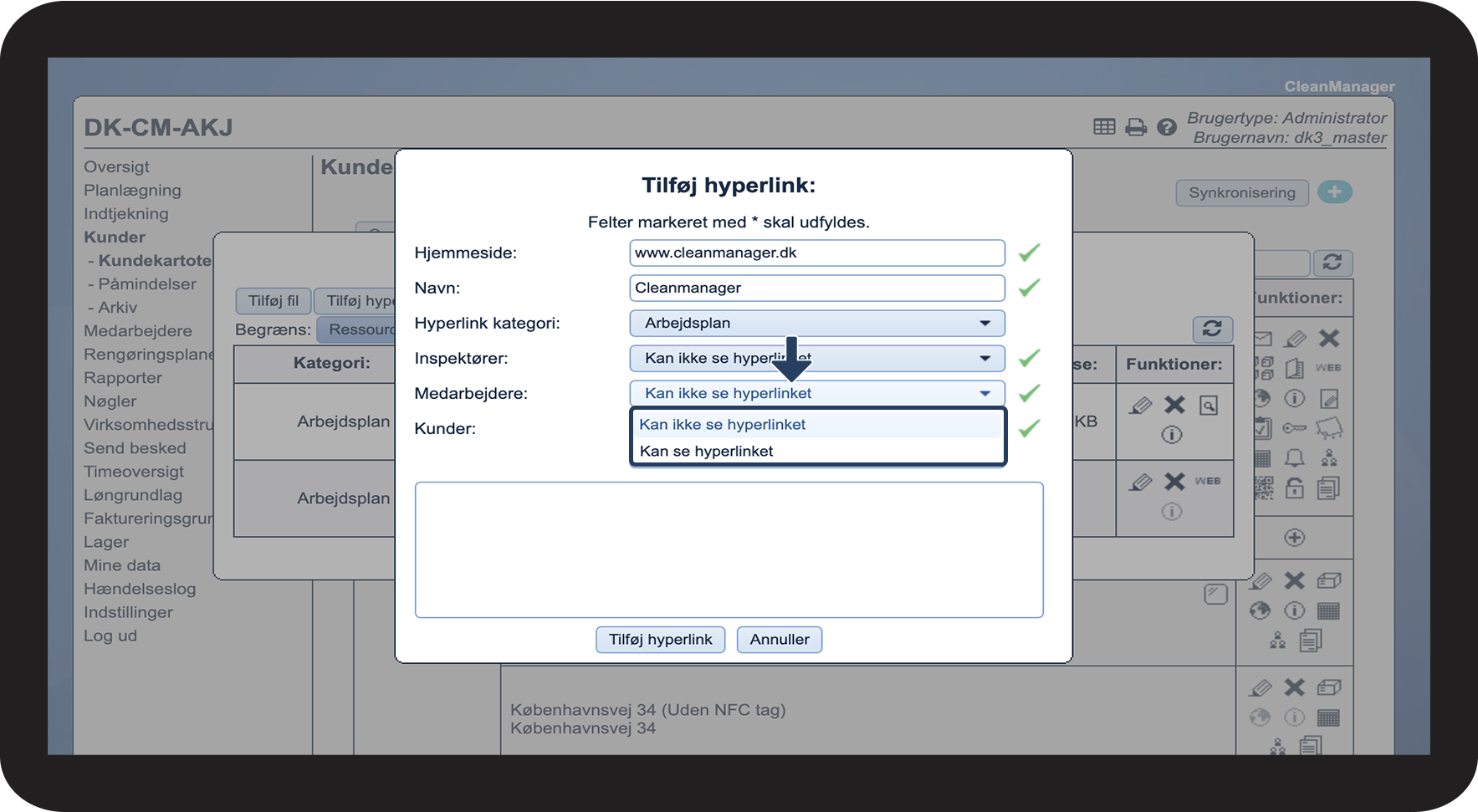Image resolution: width=1478 pixels, height=812 pixels.
Task: Expand the Inspektører dropdown arrow
Action: [x=985, y=358]
